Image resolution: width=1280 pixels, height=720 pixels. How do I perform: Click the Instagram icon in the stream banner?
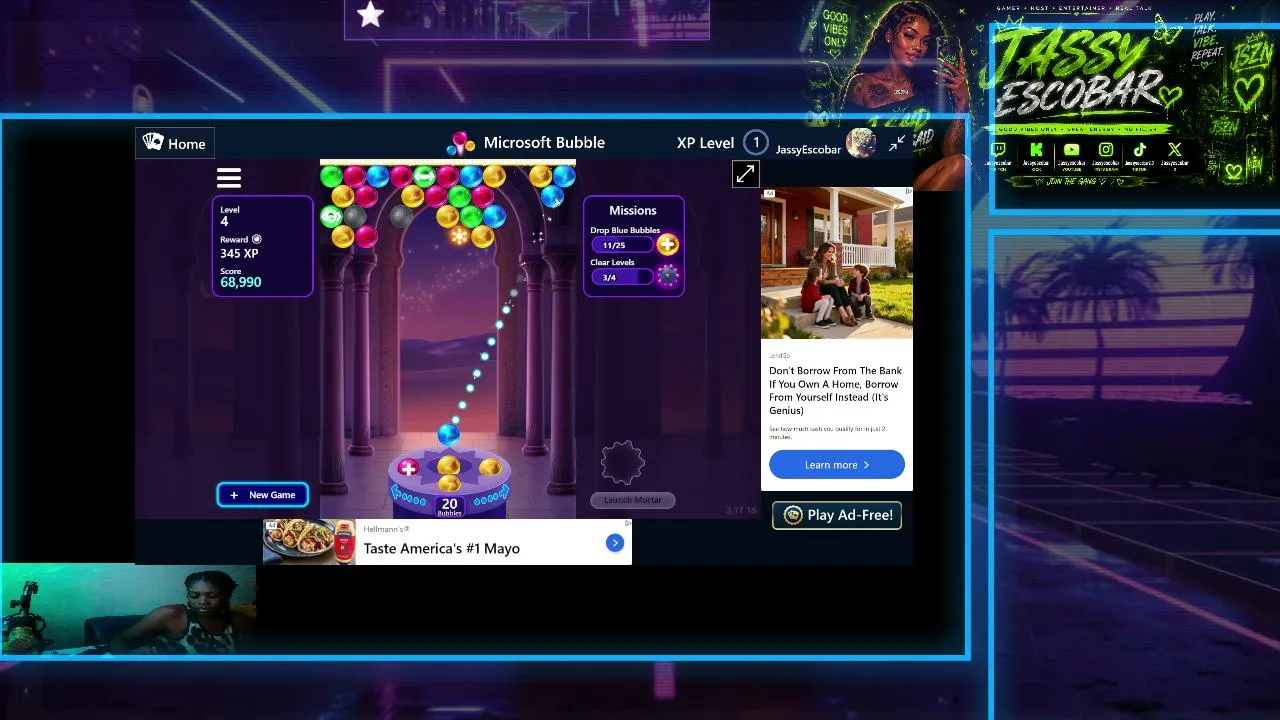coord(1106,151)
